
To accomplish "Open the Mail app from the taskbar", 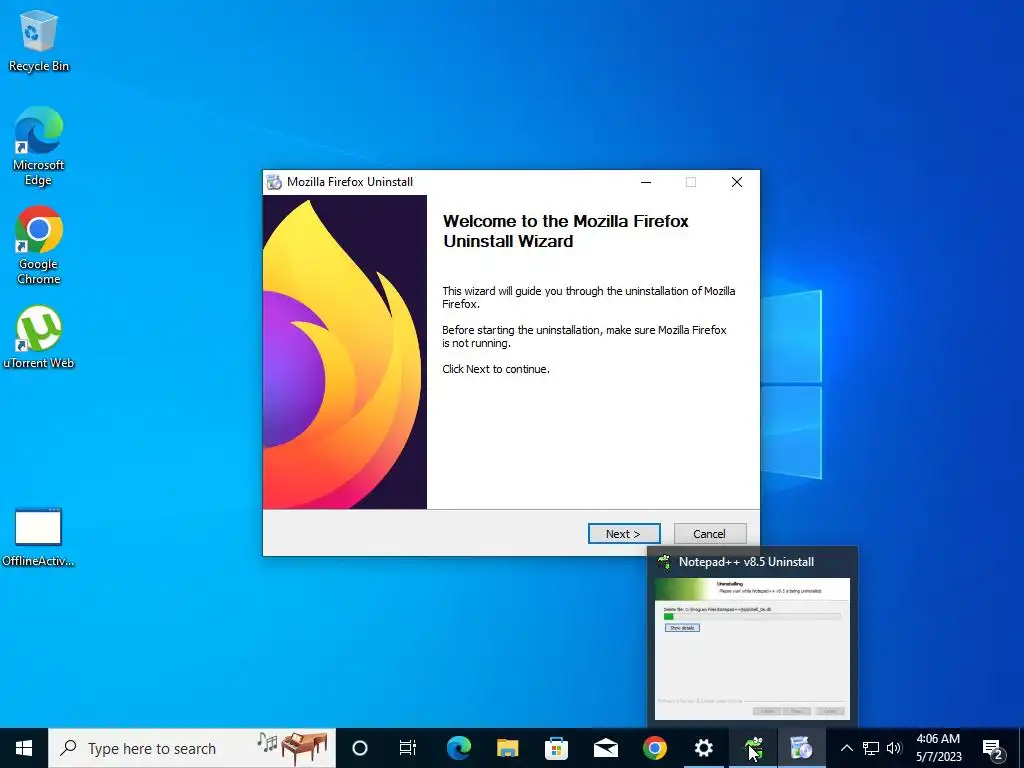I will [x=605, y=748].
